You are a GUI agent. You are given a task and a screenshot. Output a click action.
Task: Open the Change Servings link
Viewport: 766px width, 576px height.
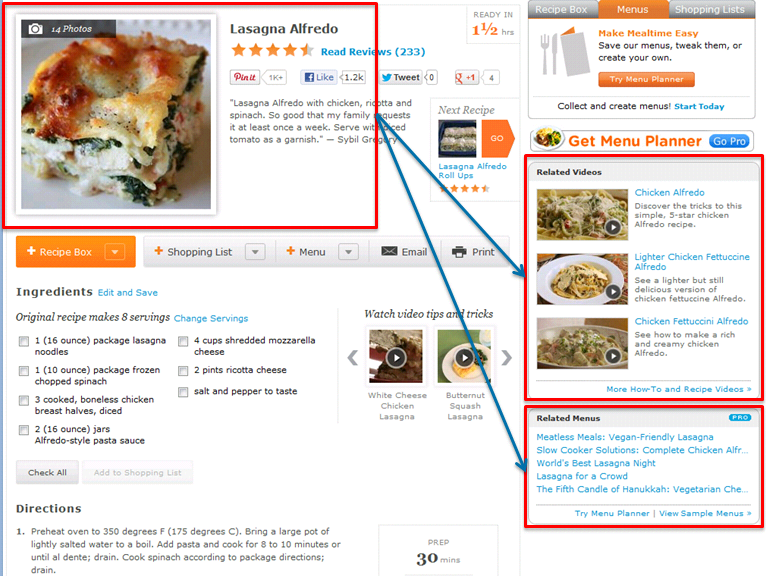[x=211, y=318]
